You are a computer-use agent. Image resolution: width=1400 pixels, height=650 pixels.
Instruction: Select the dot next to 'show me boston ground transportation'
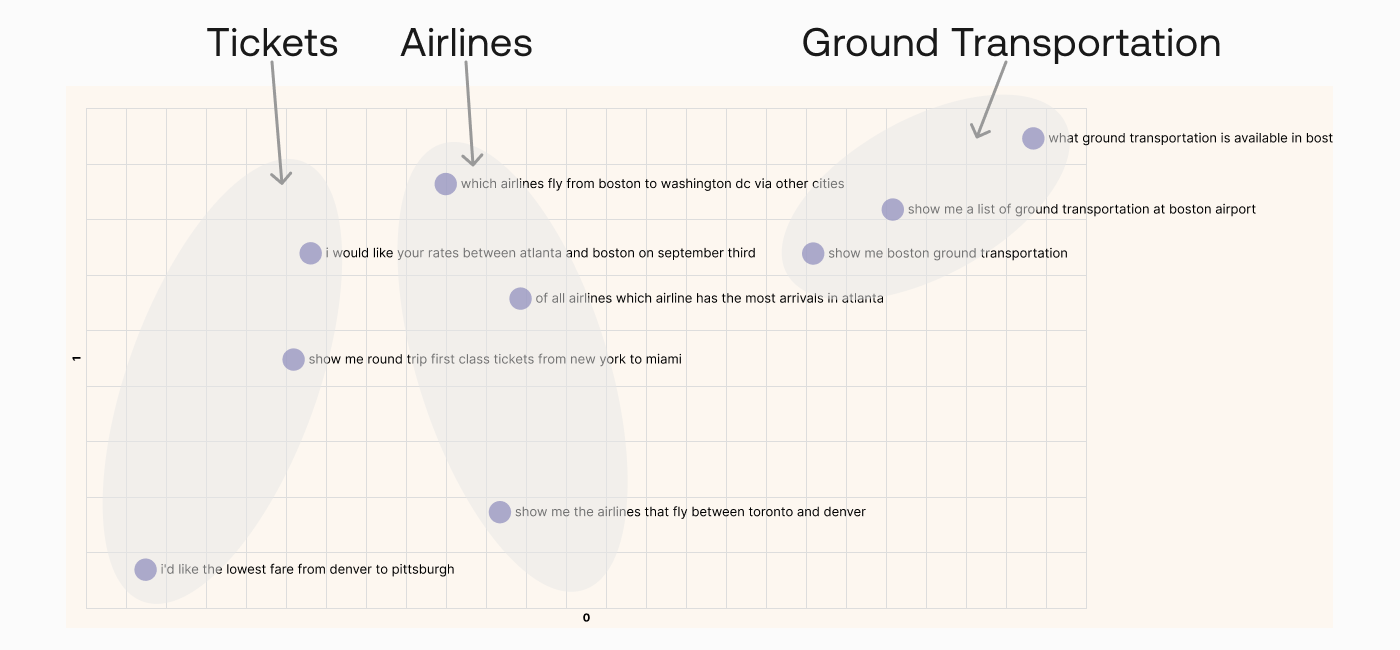tap(813, 253)
